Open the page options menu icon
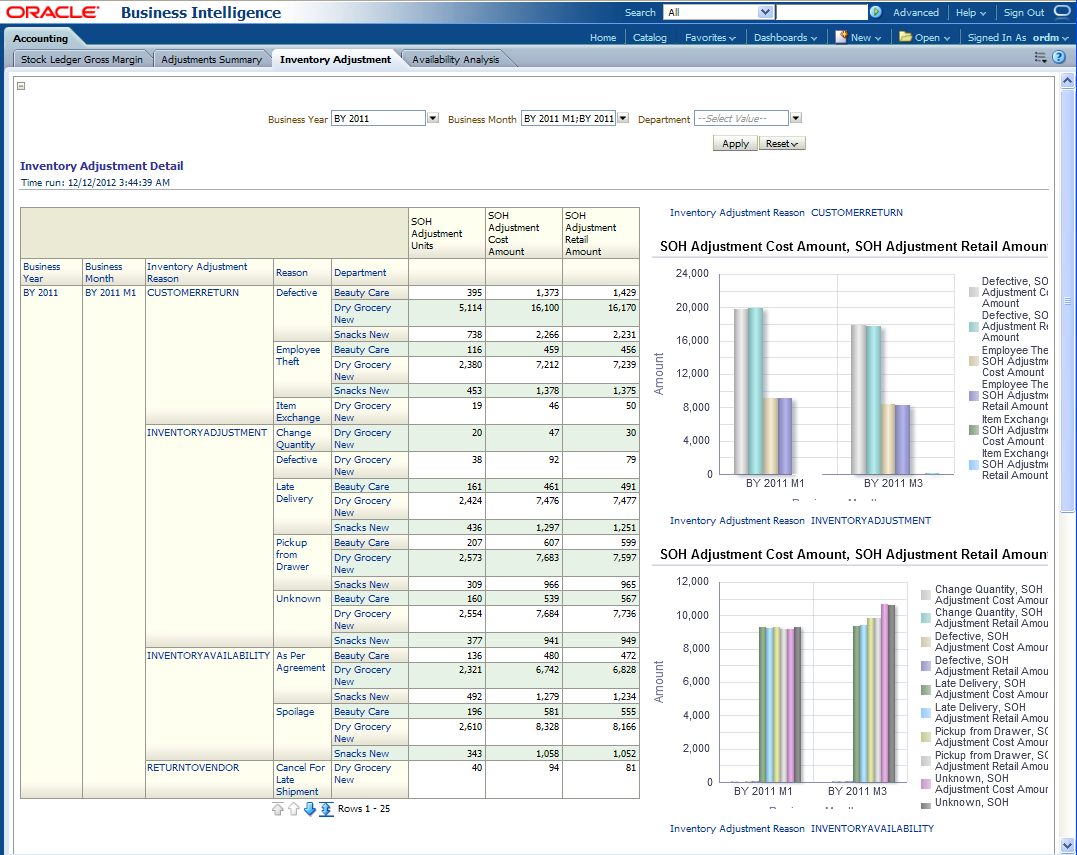 point(1041,58)
